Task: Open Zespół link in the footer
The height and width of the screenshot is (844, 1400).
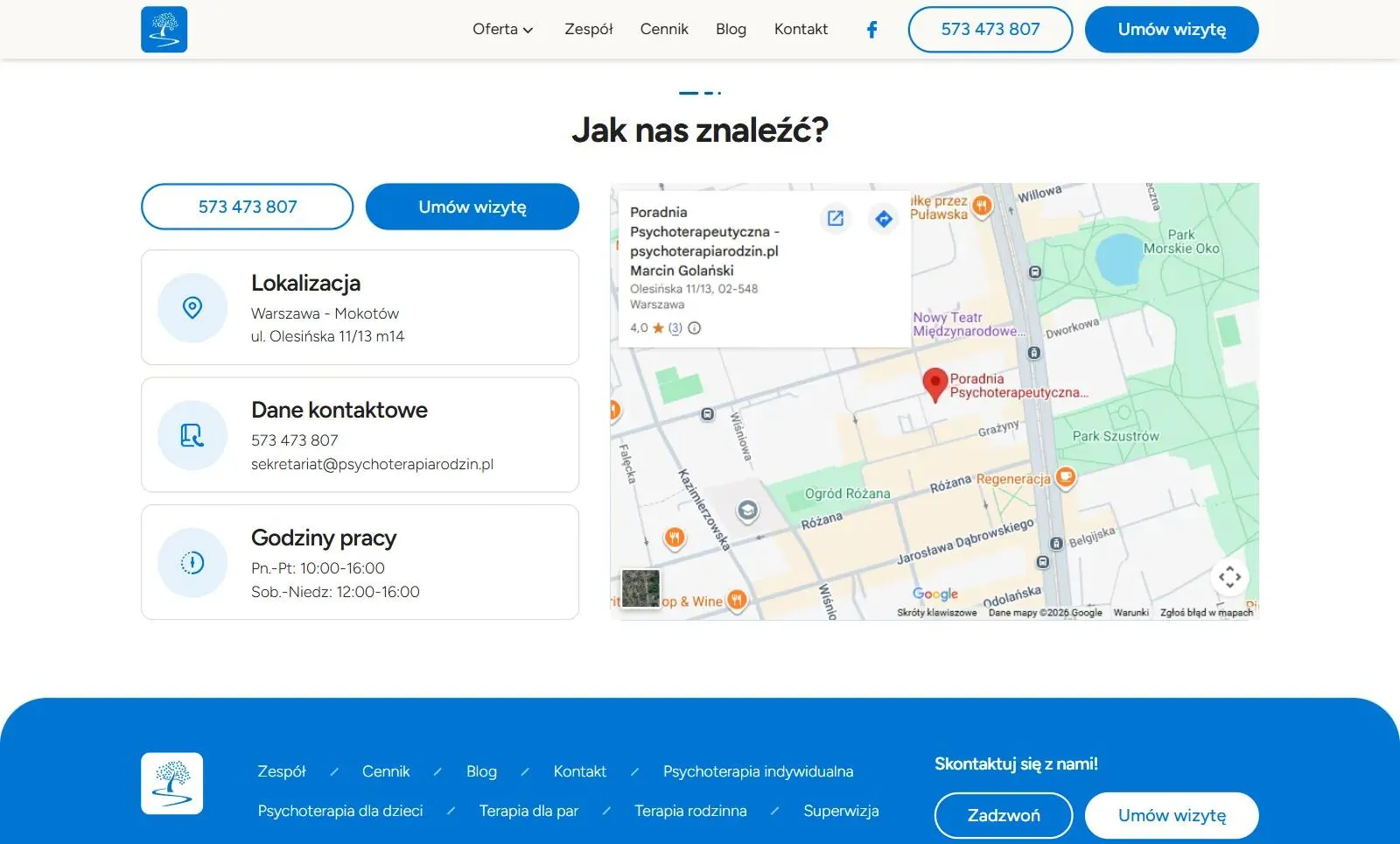Action: [282, 771]
